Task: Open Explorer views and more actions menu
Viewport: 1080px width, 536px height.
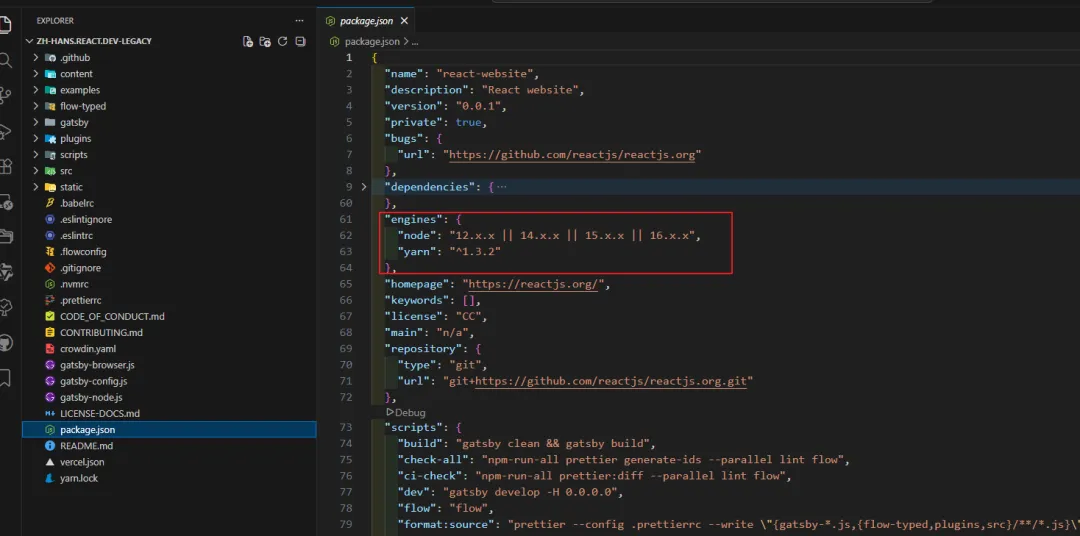Action: coord(299,21)
